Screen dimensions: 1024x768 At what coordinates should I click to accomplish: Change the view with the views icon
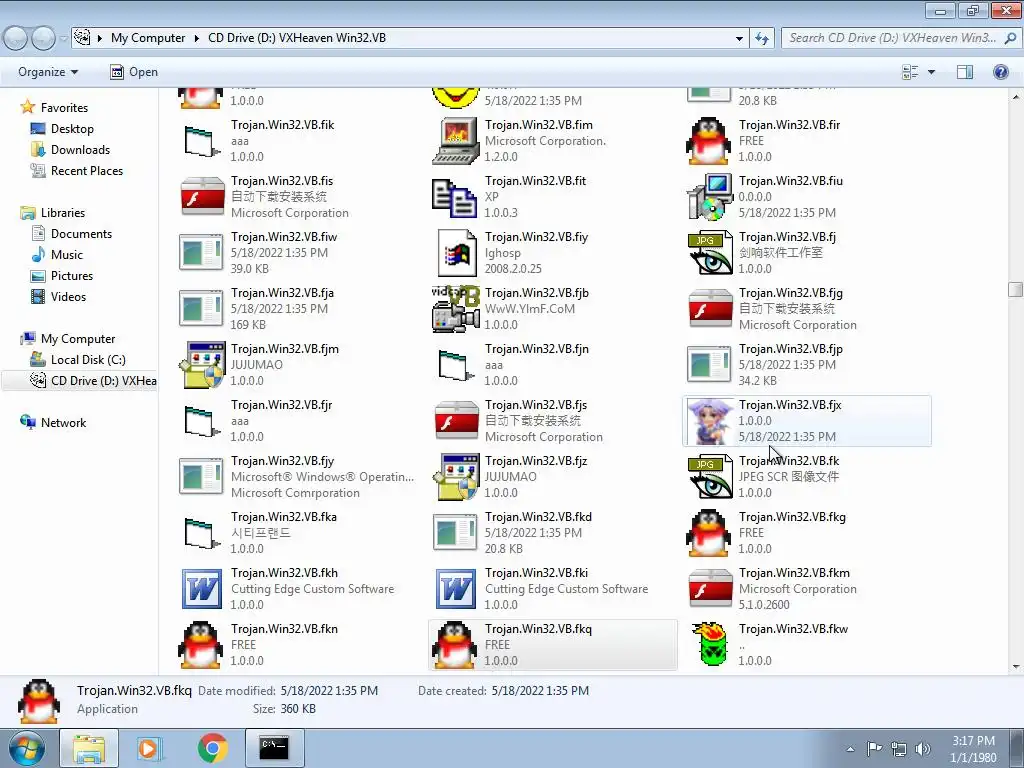tap(910, 72)
